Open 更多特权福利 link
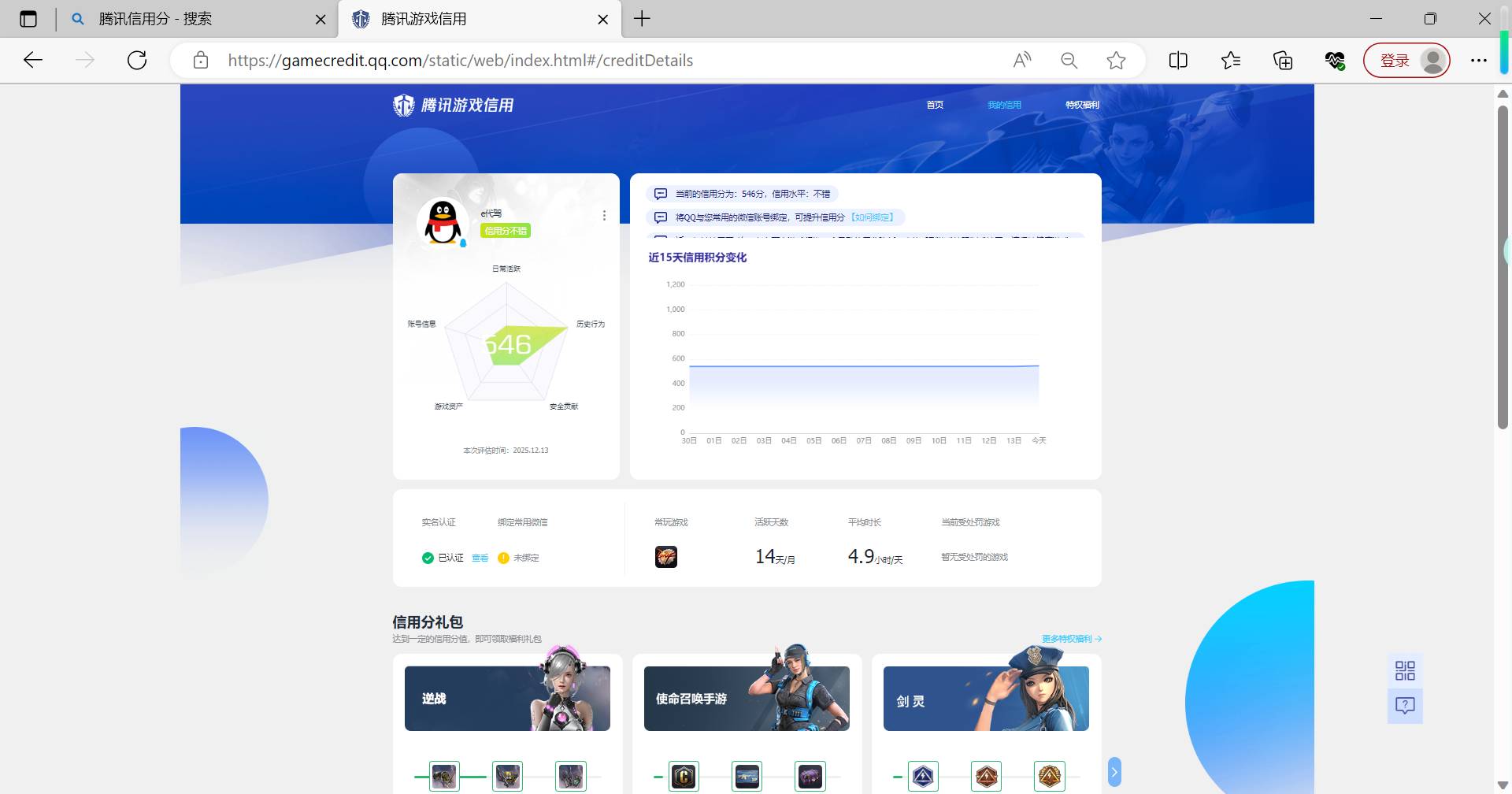 click(1065, 638)
